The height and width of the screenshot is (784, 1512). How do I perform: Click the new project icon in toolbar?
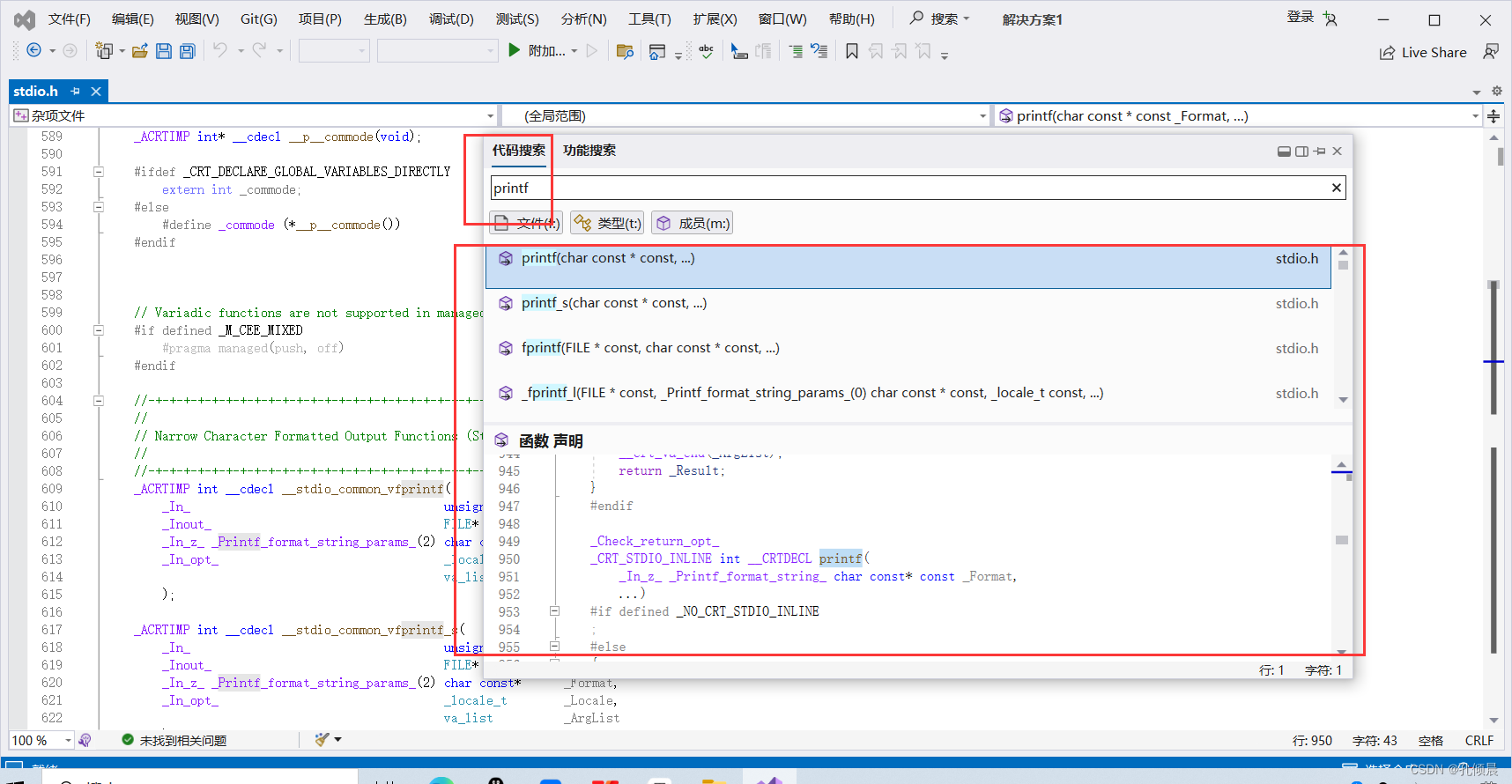tap(104, 51)
